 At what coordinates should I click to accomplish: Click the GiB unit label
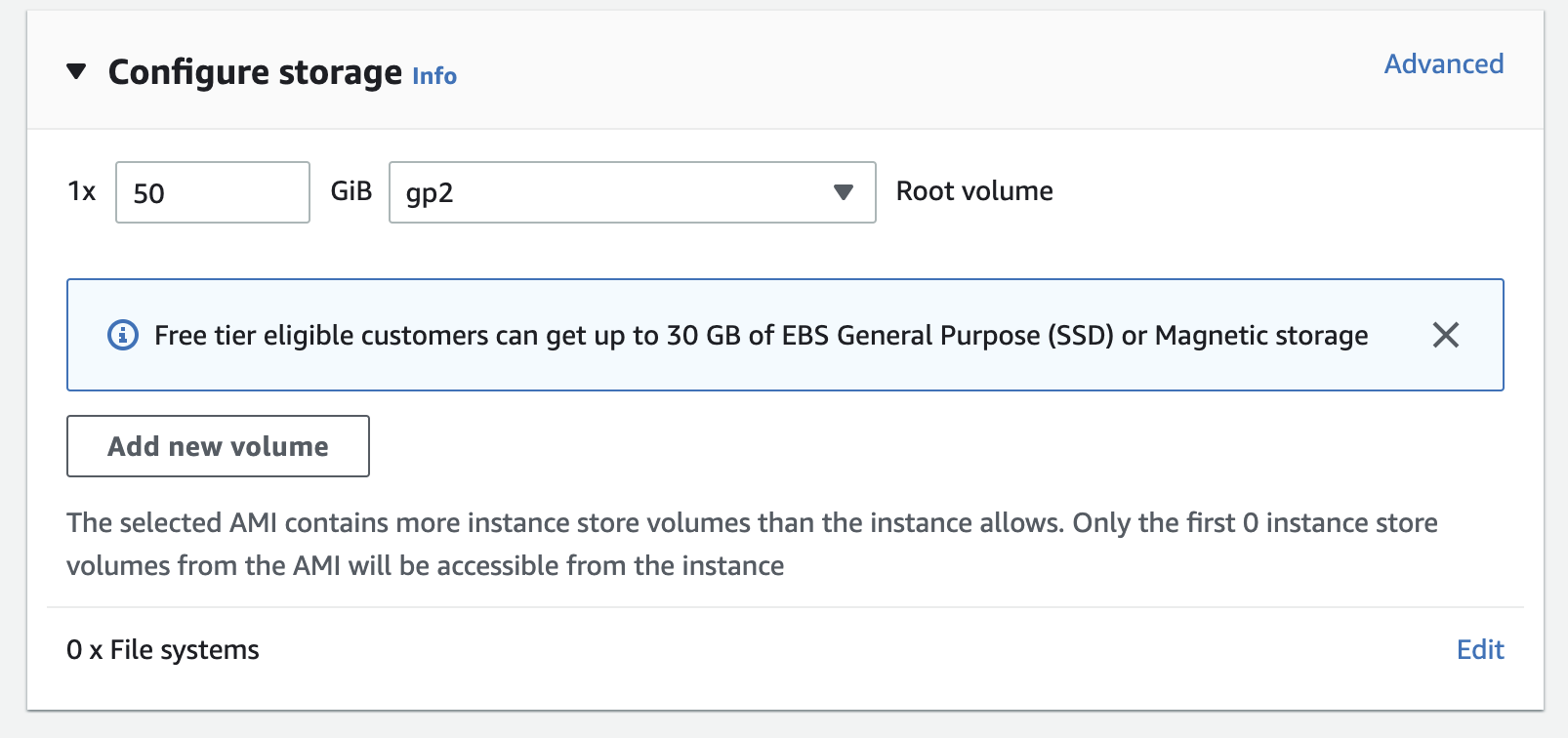pyautogui.click(x=351, y=191)
